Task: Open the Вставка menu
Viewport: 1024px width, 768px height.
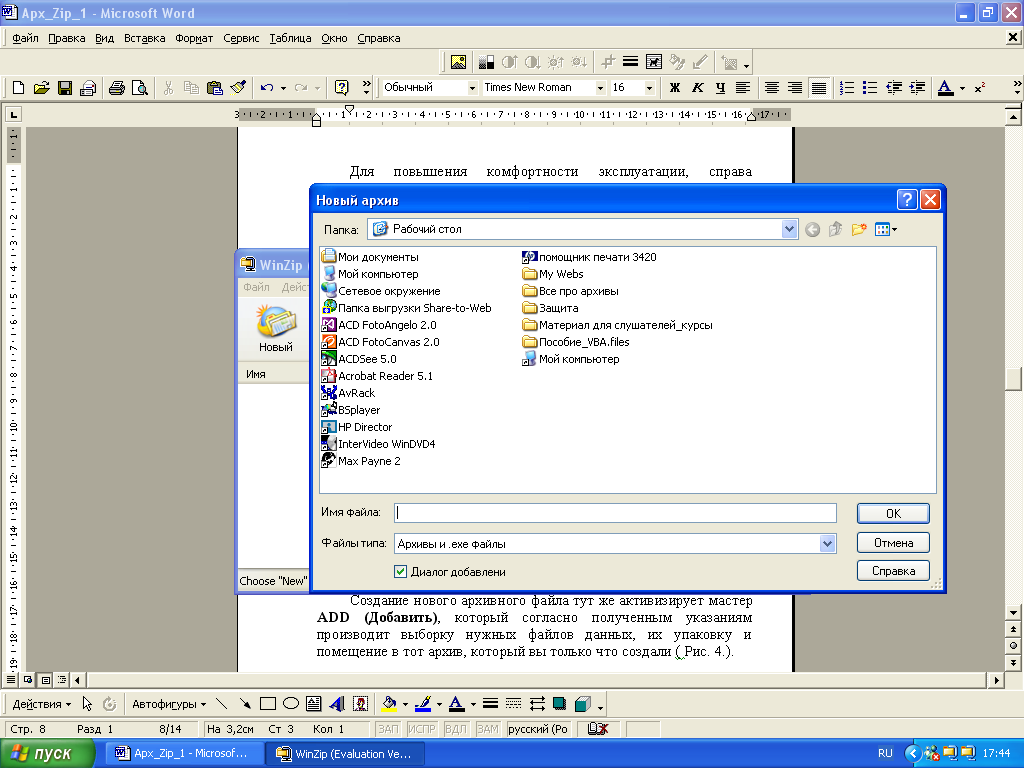Action: [144, 38]
